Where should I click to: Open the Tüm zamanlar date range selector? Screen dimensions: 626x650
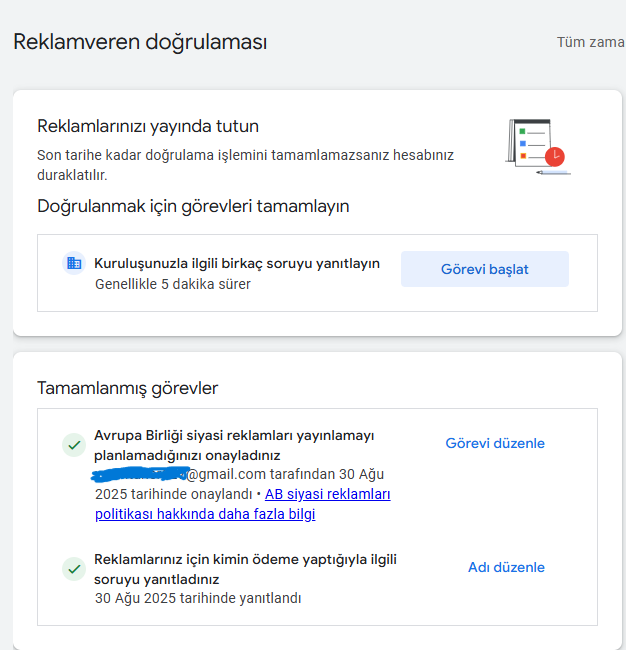click(x=591, y=42)
